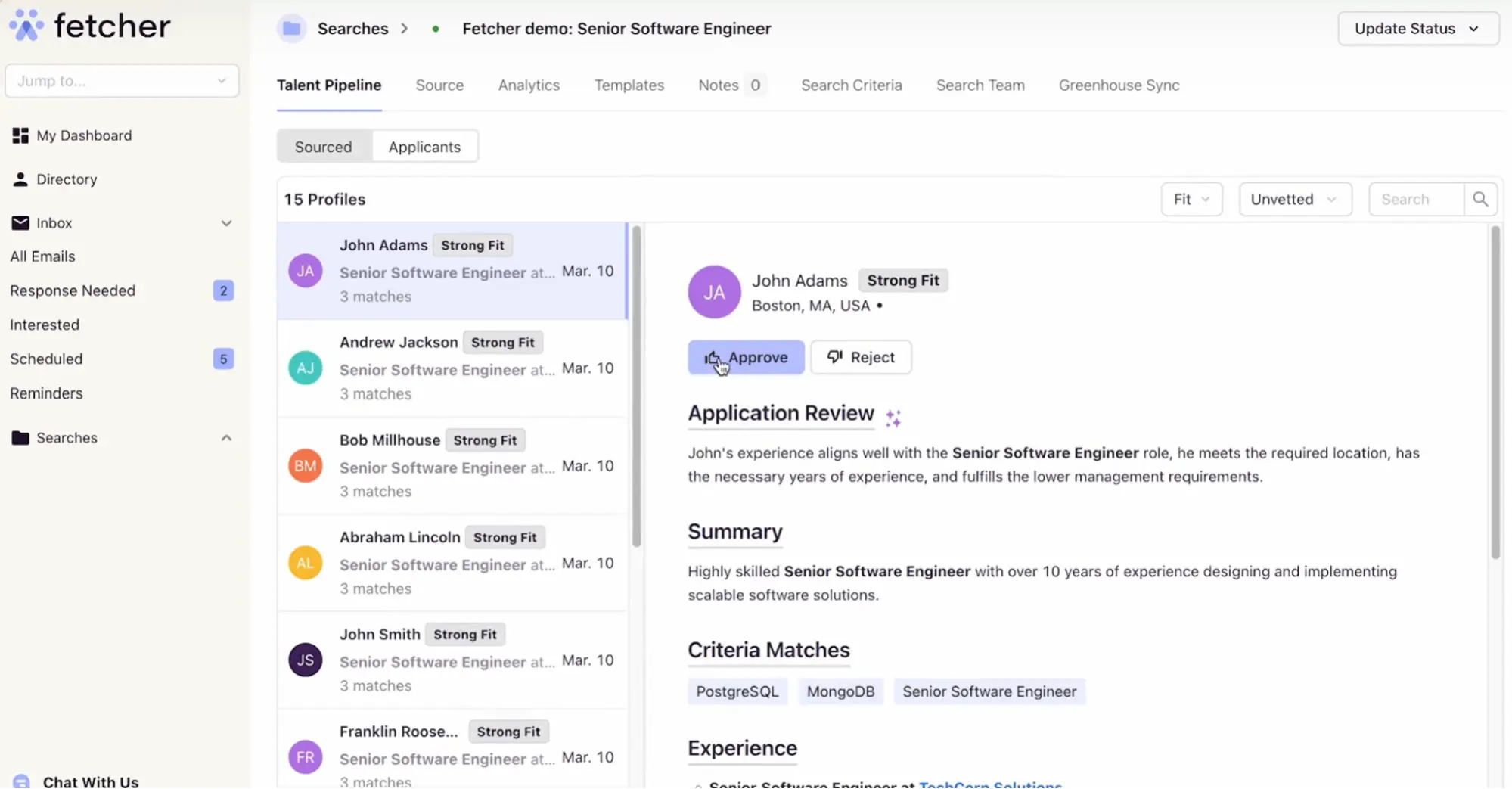Click John Adams's JA avatar in the list
This screenshot has width=1512, height=789.
[306, 271]
